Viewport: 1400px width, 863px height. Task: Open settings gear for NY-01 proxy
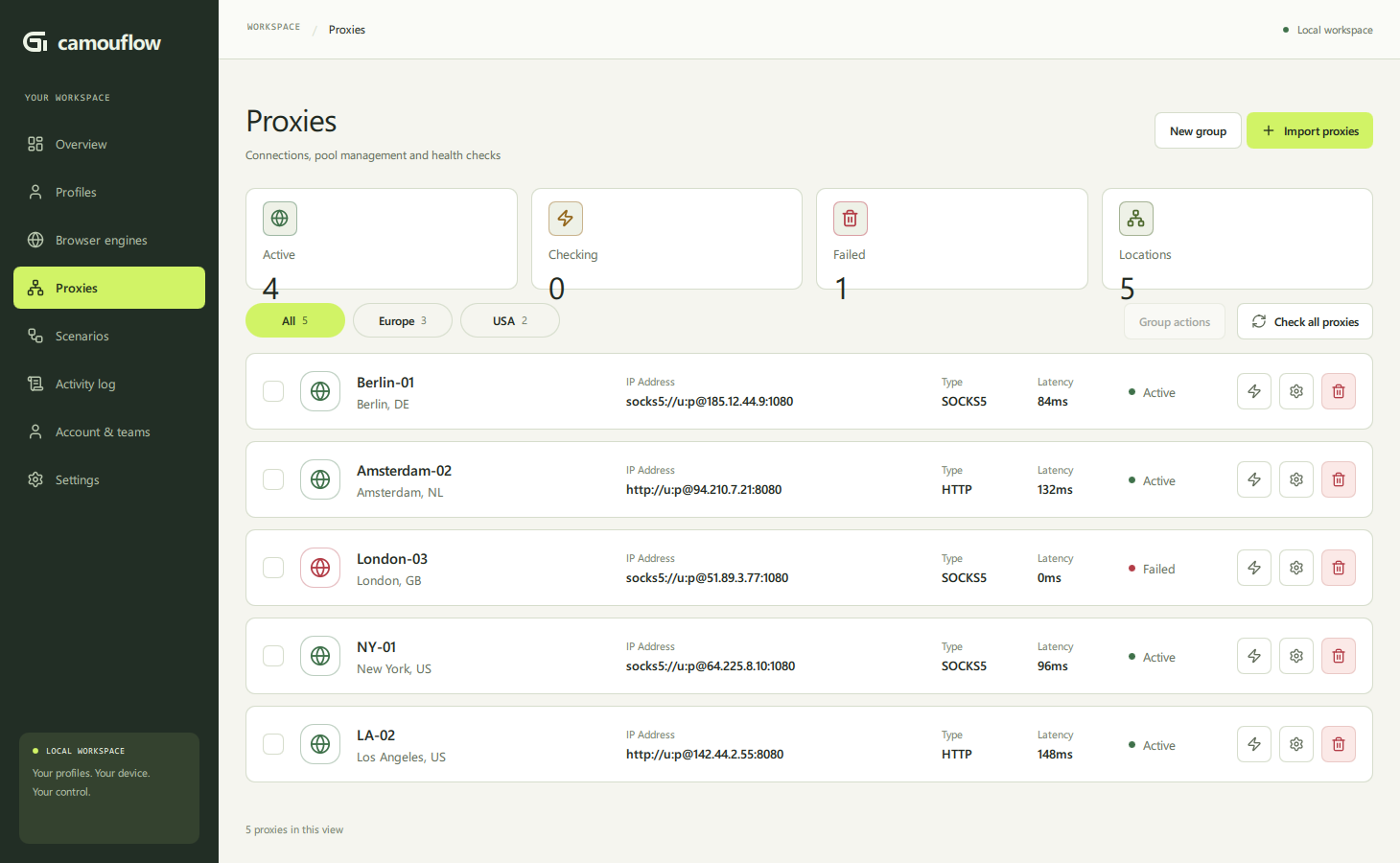click(1296, 656)
